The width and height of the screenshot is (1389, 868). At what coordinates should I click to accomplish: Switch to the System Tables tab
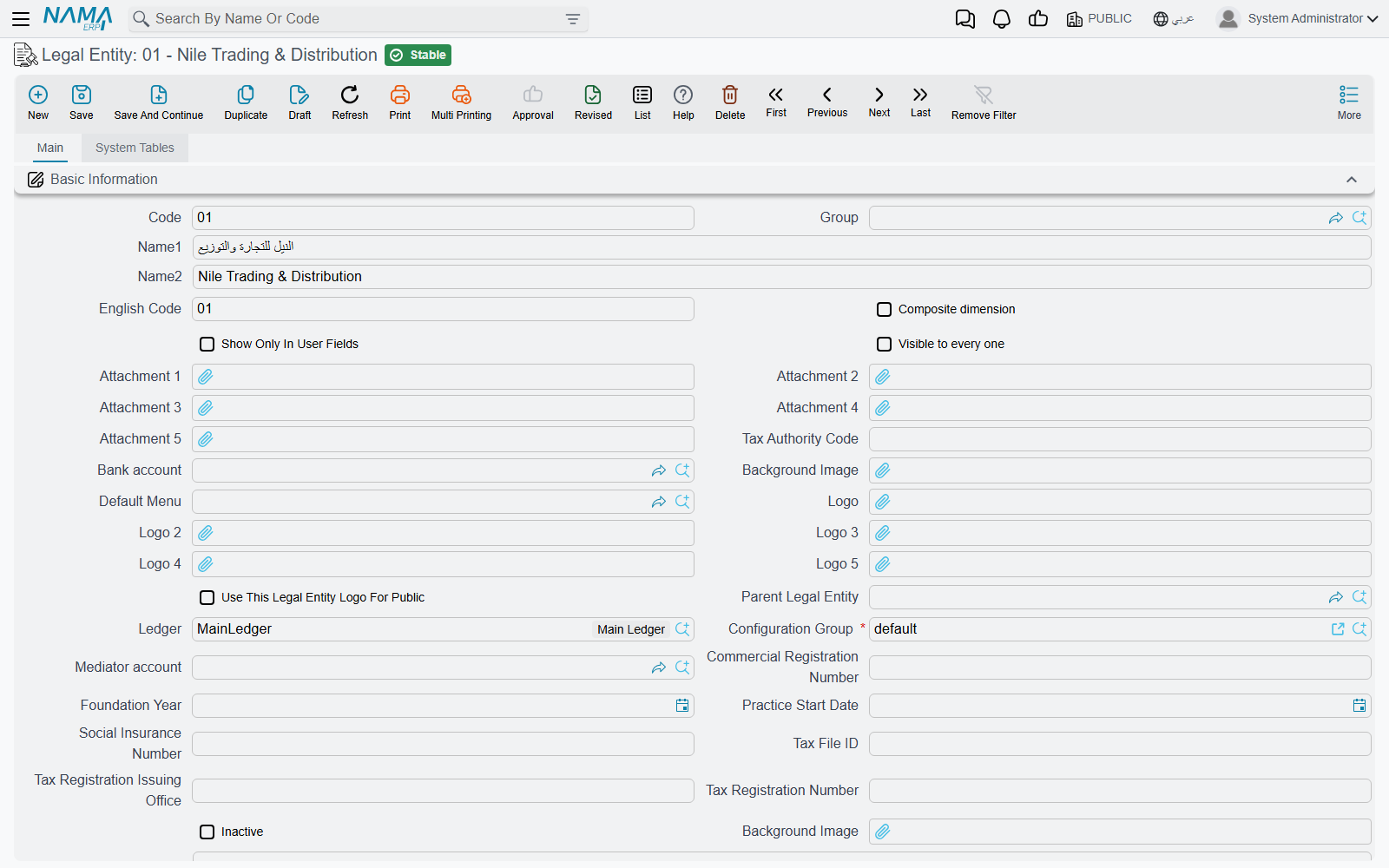click(x=135, y=148)
